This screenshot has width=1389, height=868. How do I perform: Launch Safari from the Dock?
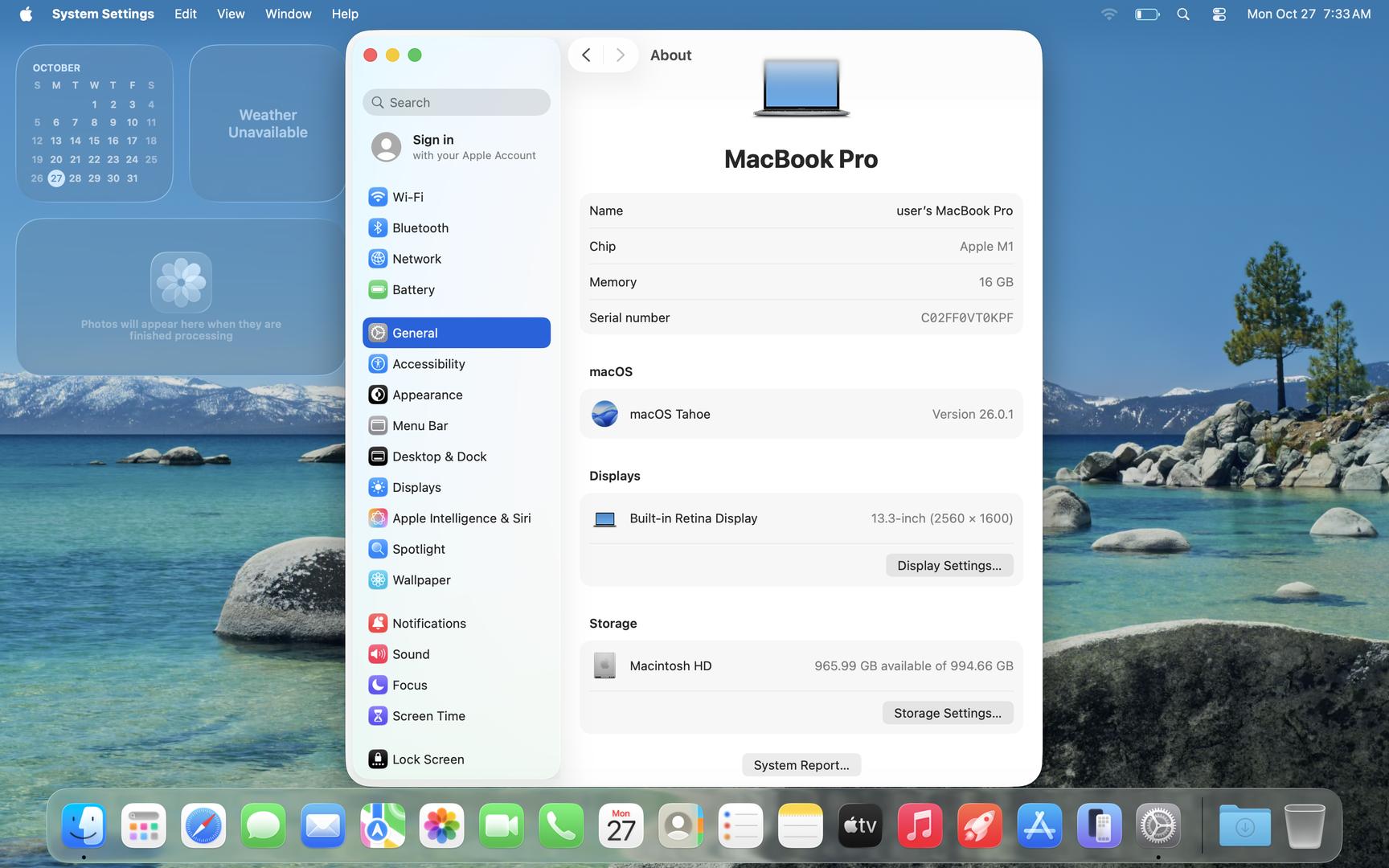pyautogui.click(x=203, y=825)
